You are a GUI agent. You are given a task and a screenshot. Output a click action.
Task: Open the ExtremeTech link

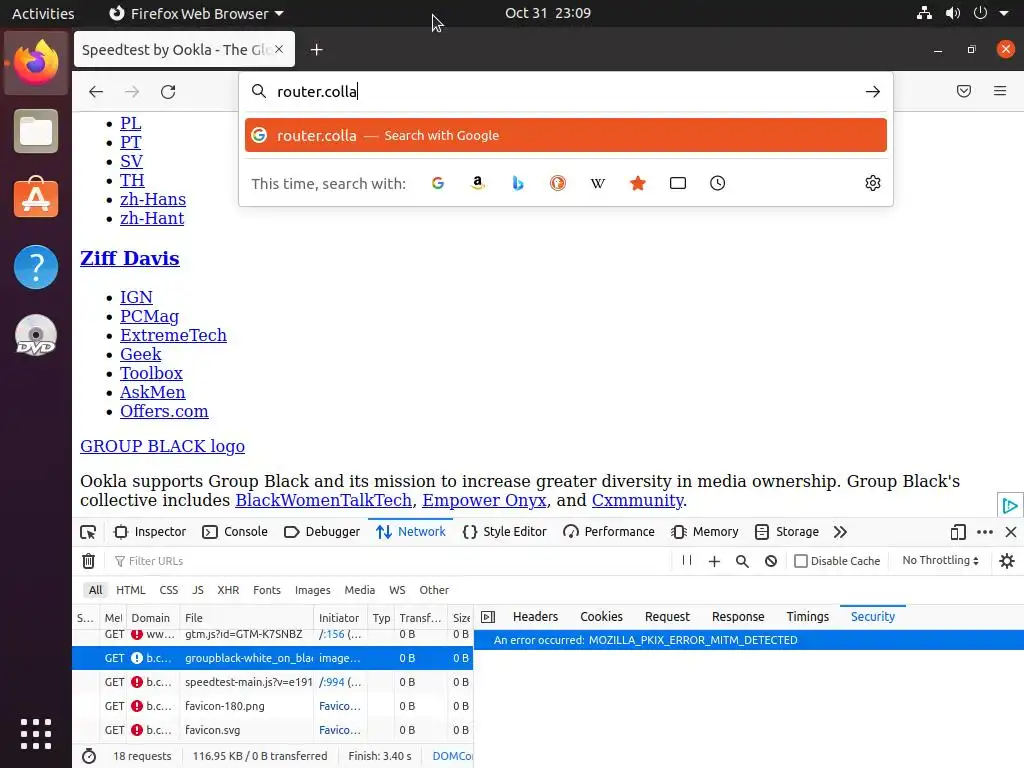(x=173, y=336)
